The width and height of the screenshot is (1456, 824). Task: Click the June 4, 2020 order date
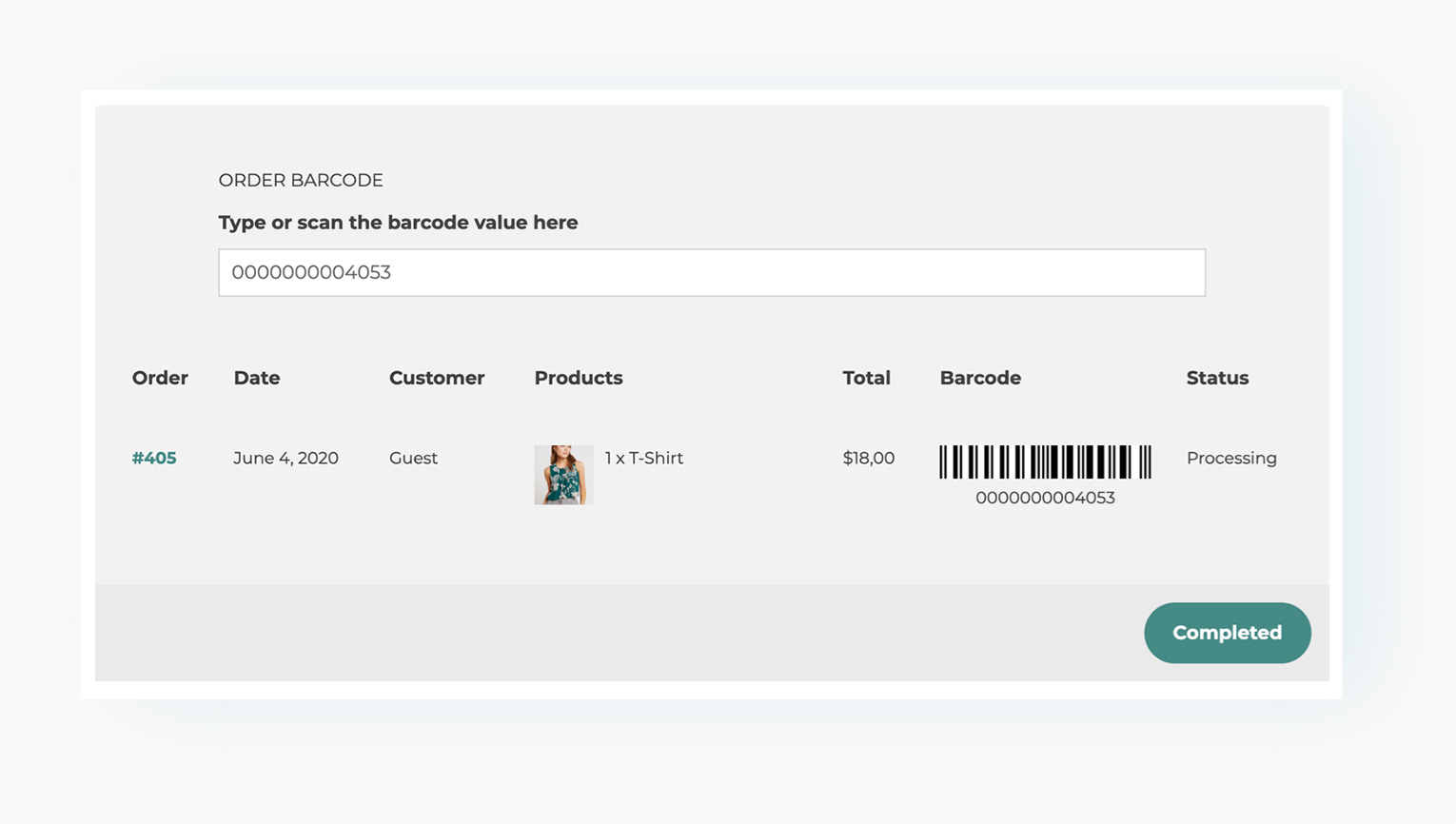coord(285,458)
